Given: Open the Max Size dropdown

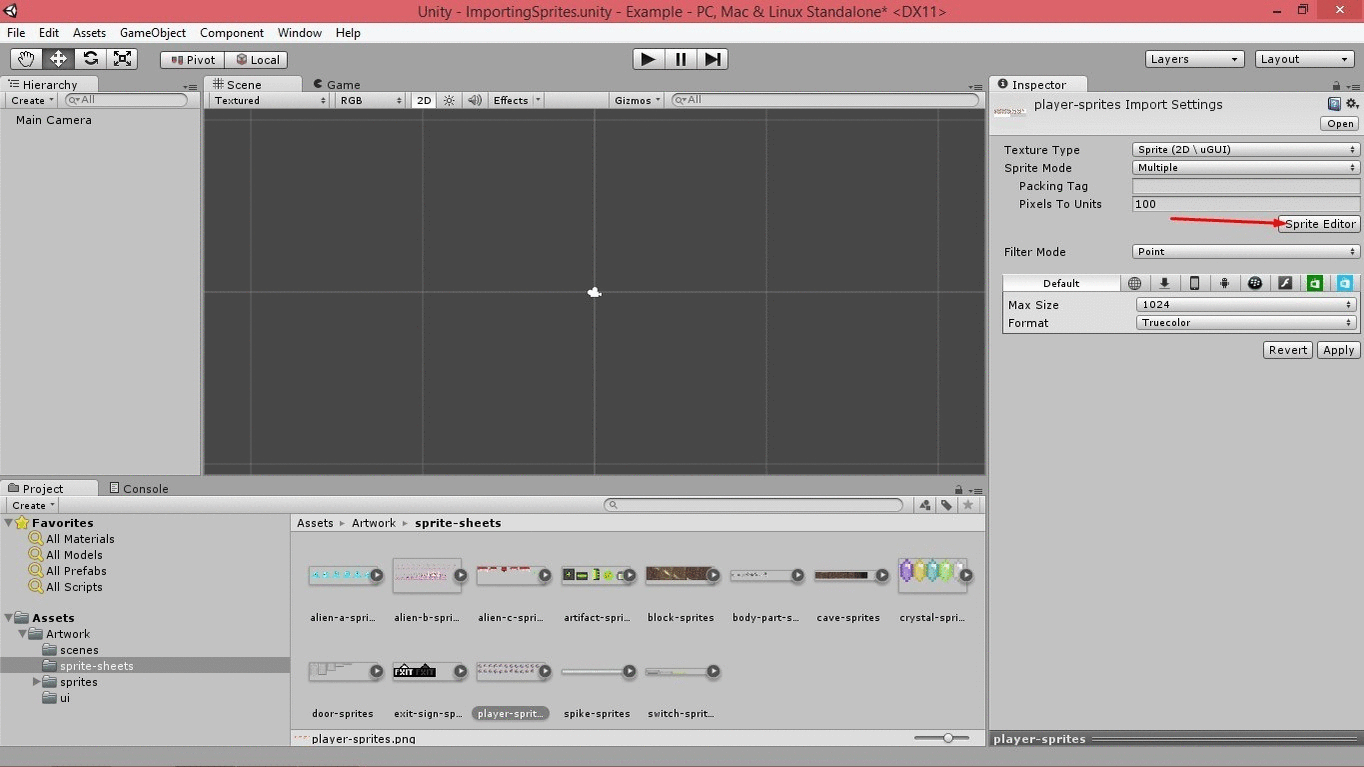Looking at the screenshot, I should (x=1246, y=305).
